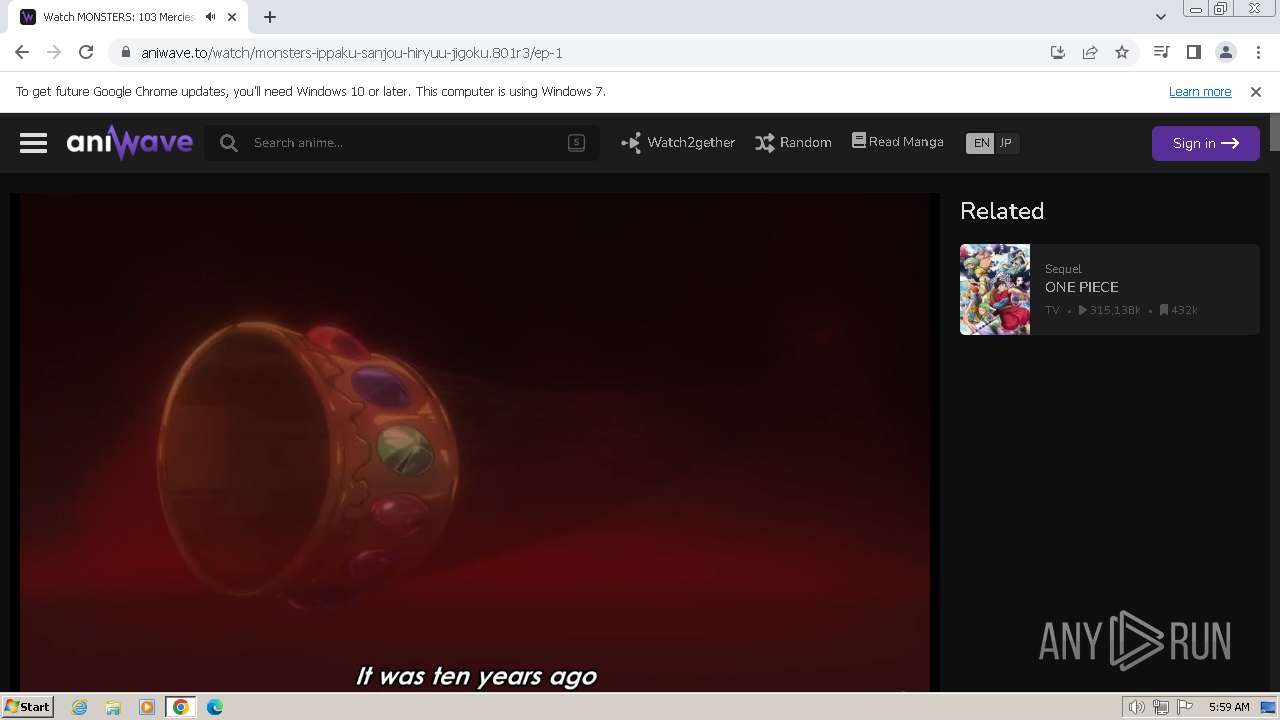Open Internet Explorer from taskbar
This screenshot has width=1280, height=720.
(79, 707)
